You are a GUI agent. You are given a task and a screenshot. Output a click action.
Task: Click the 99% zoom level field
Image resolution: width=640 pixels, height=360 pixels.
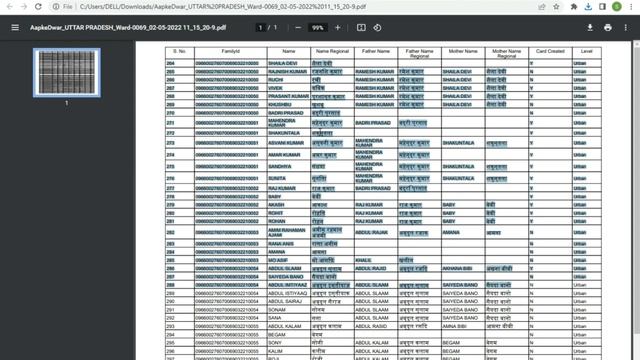(x=318, y=28)
